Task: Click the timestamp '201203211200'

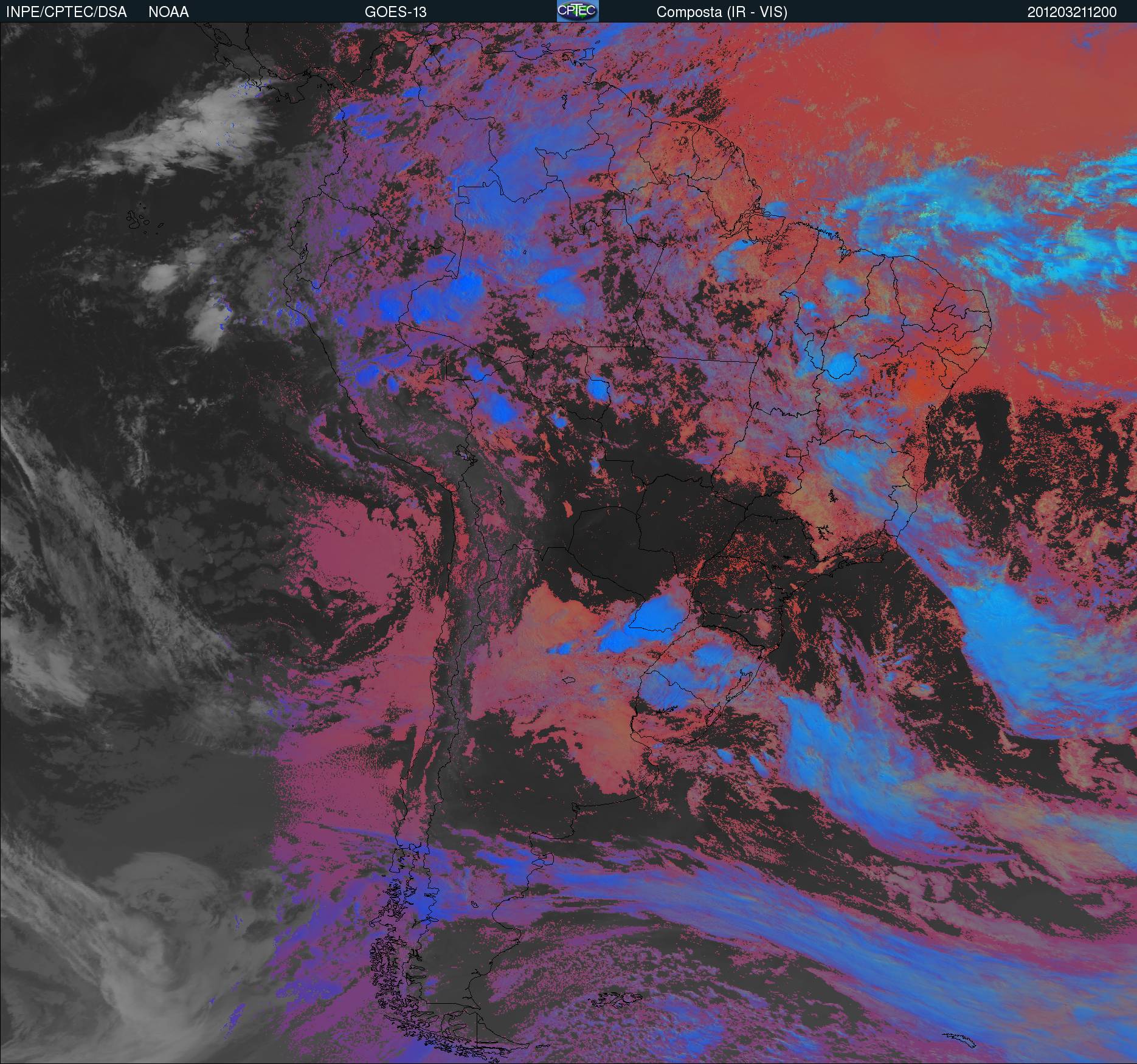Action: [1072, 12]
